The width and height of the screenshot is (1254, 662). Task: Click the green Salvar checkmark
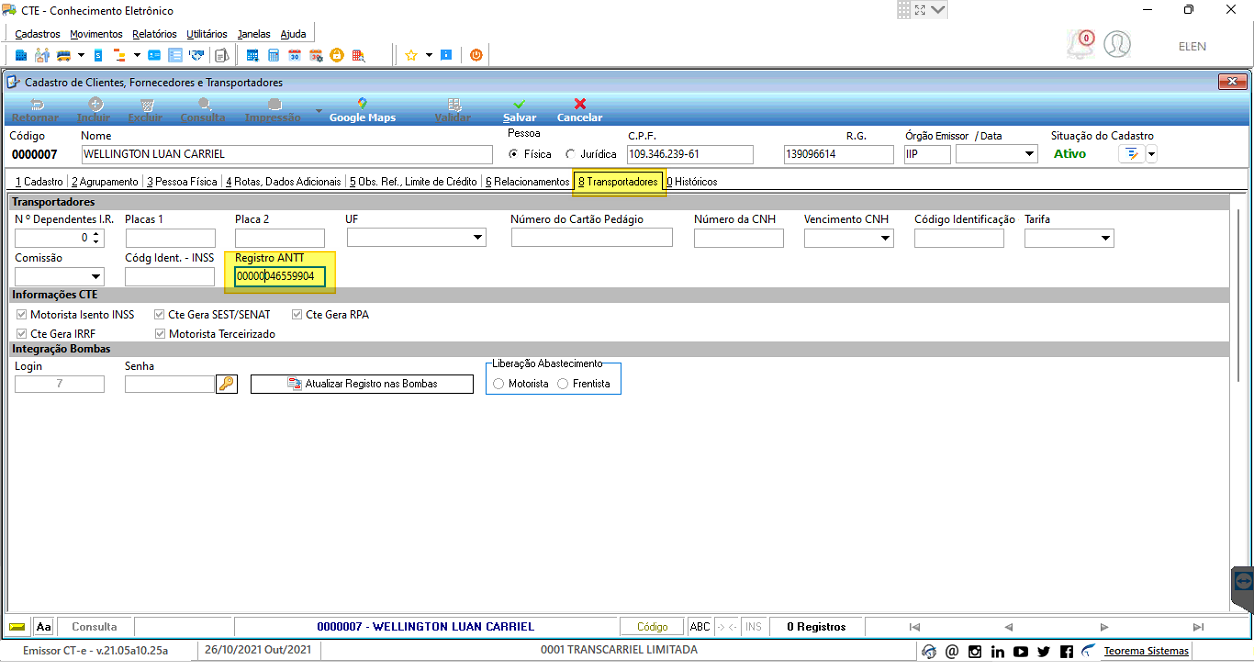pyautogui.click(x=519, y=104)
